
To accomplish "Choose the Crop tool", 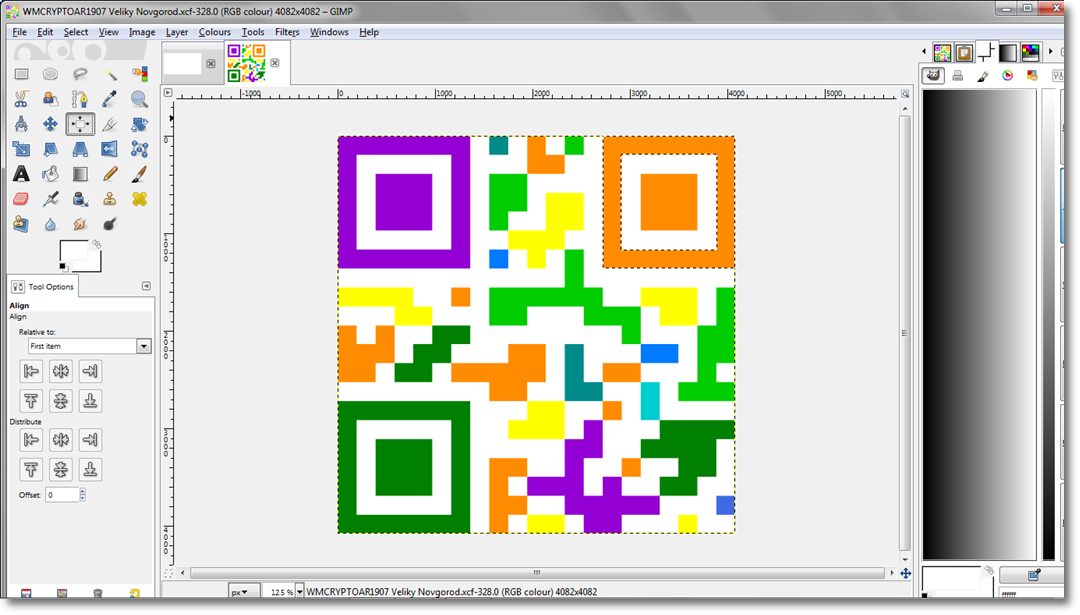I will coord(110,124).
